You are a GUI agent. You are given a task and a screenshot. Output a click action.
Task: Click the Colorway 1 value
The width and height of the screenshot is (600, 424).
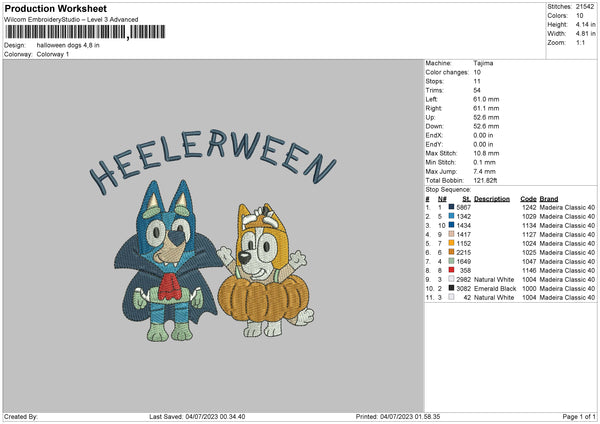53,54
